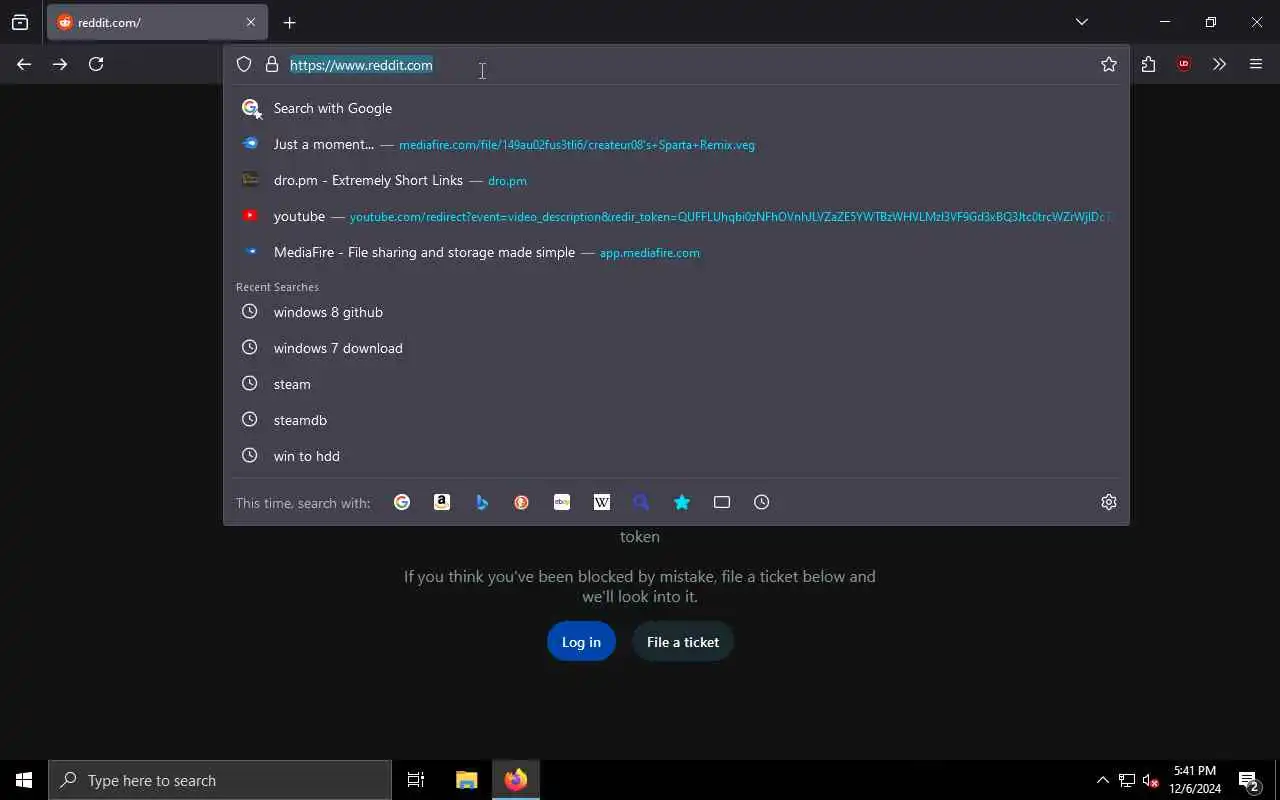Viewport: 1280px width, 800px height.
Task: Go back one page
Action: click(x=24, y=64)
